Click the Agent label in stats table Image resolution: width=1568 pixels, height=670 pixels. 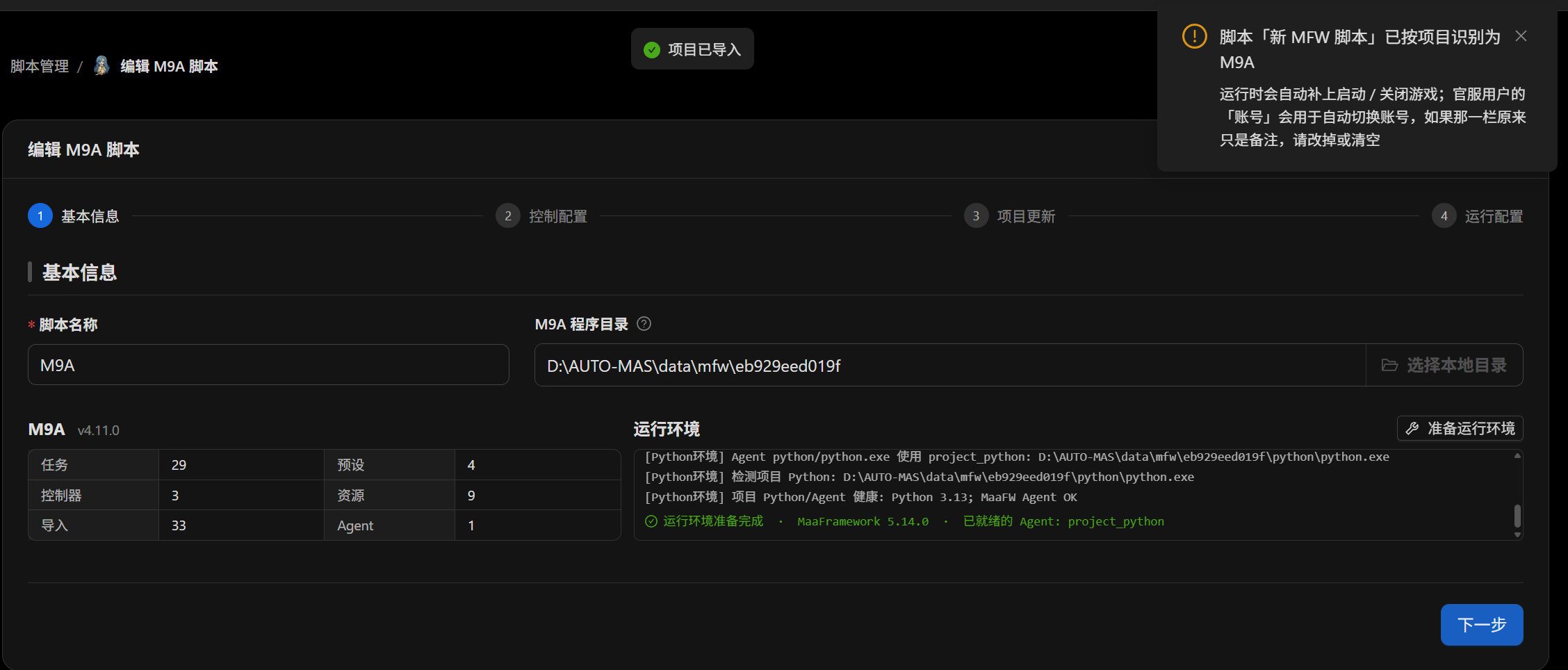(x=355, y=525)
